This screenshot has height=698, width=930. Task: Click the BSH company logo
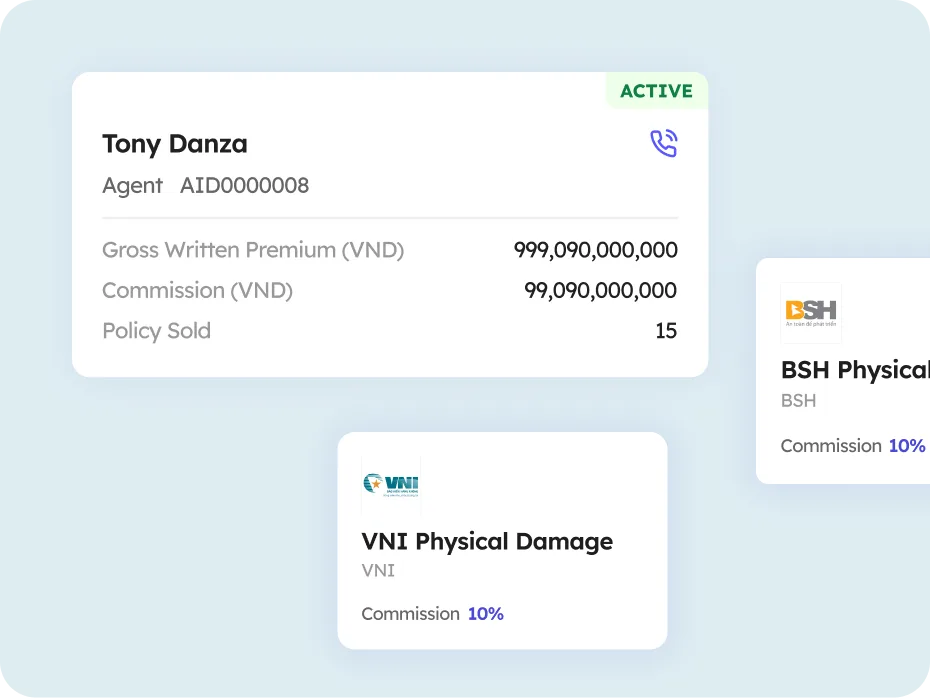pyautogui.click(x=811, y=312)
